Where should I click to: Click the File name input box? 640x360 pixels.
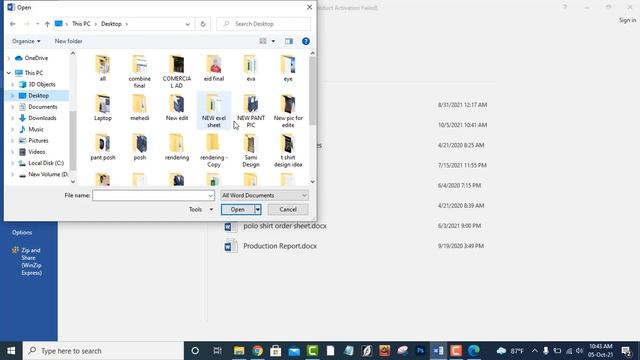(x=153, y=196)
